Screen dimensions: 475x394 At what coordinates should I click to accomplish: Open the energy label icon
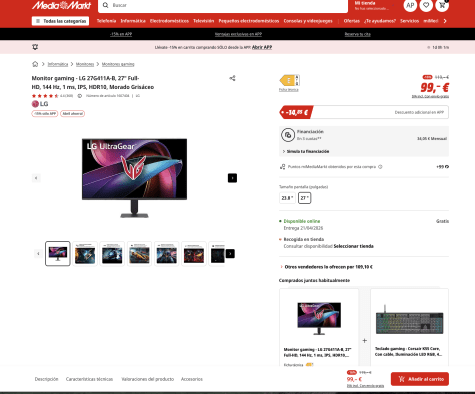[289, 80]
